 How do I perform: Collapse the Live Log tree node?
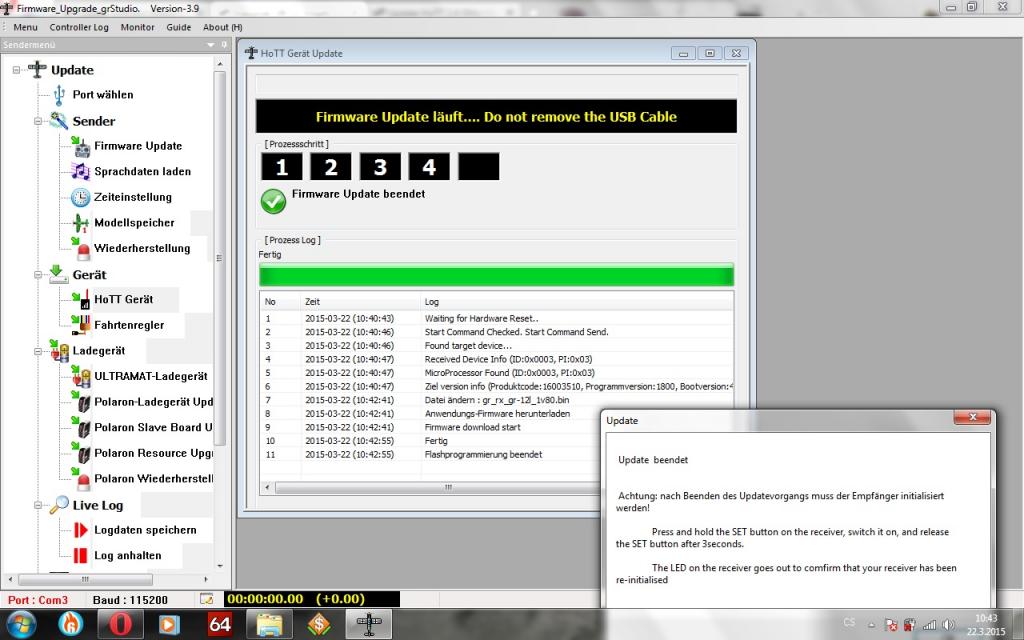click(x=38, y=506)
